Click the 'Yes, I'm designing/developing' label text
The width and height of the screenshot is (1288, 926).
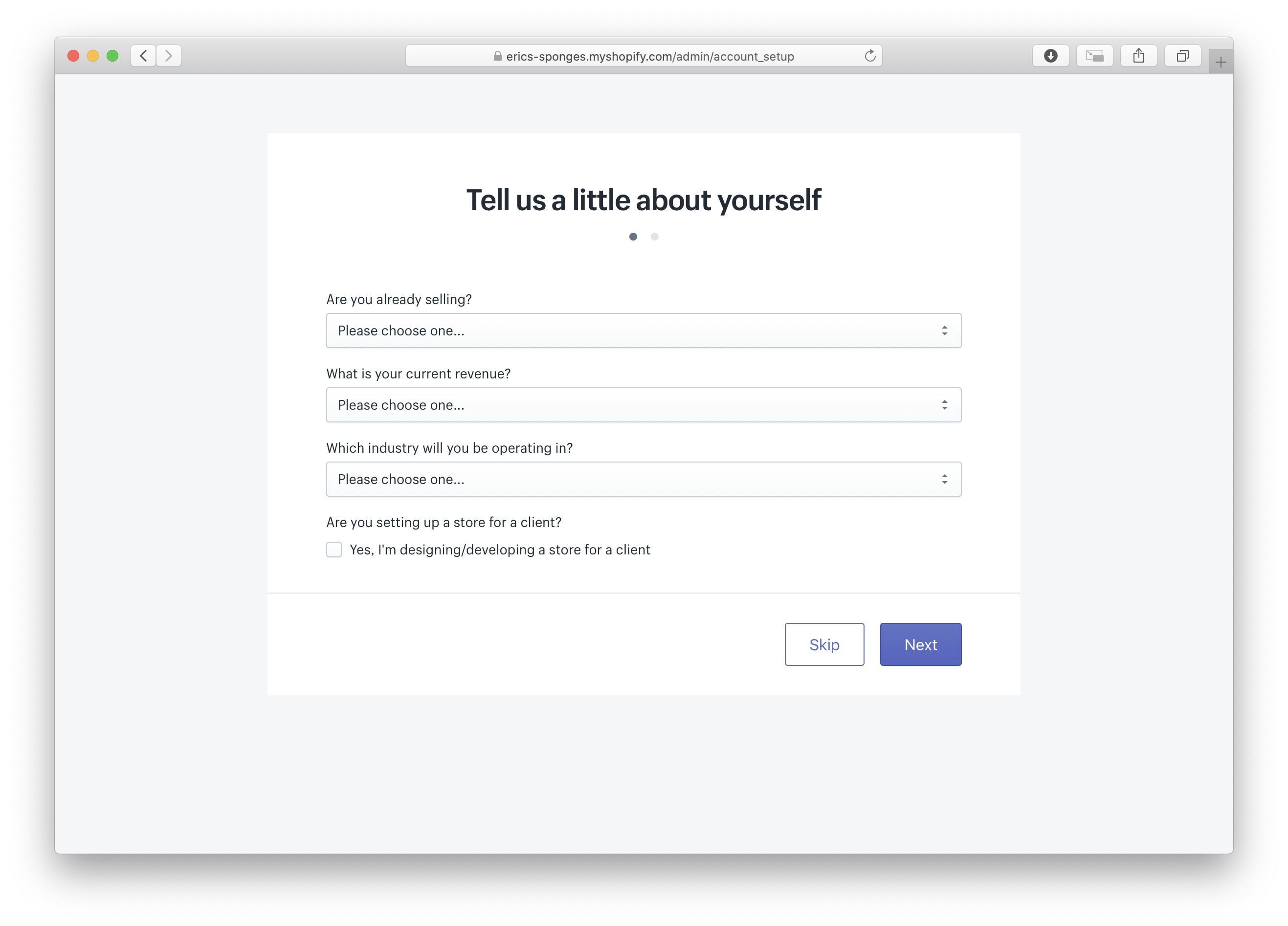pos(500,550)
